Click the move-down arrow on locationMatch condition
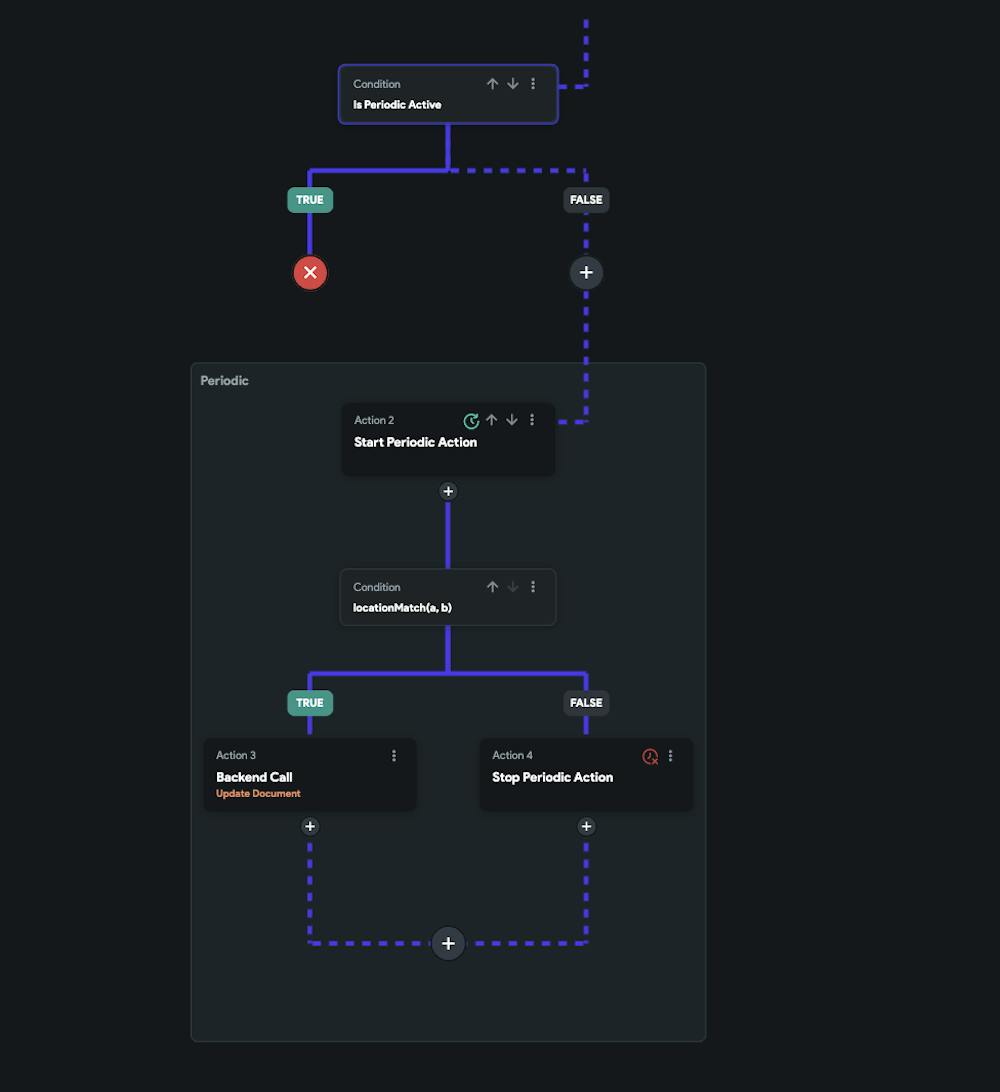Image resolution: width=1000 pixels, height=1092 pixels. (x=512, y=587)
